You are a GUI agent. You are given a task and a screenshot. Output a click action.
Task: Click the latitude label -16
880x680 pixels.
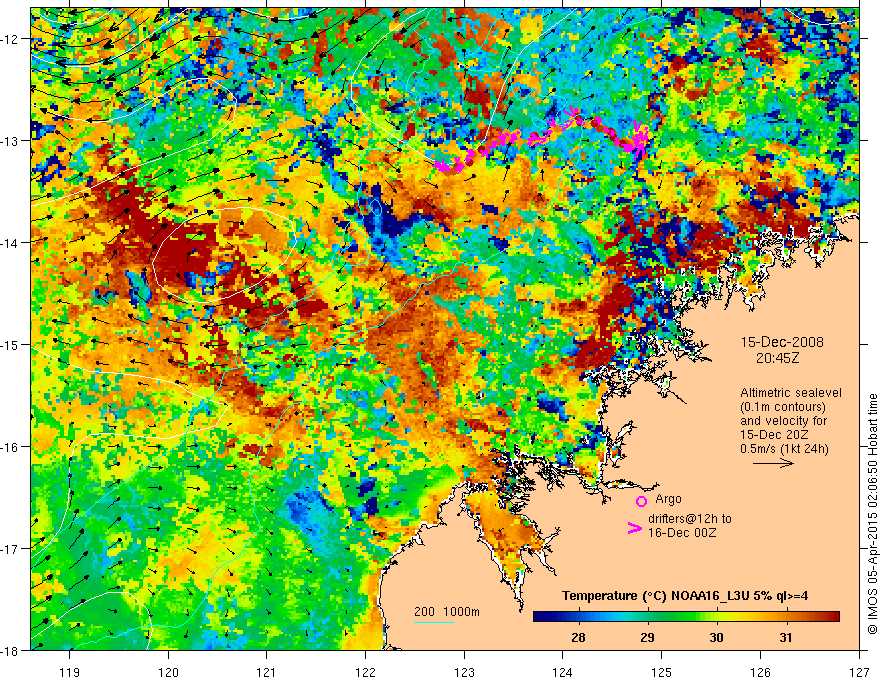(x=11, y=447)
